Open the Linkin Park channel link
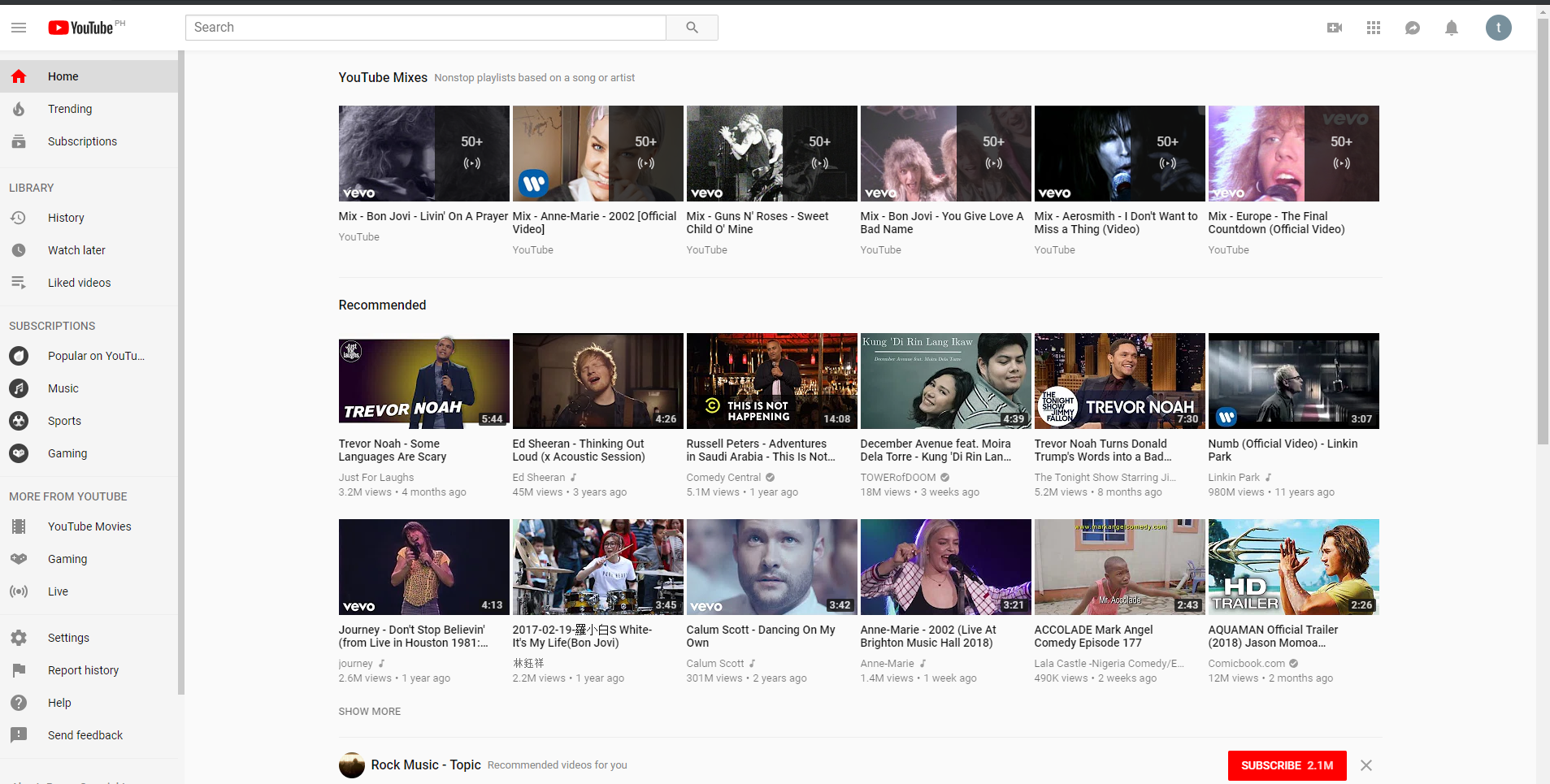Screen dimensions: 1550x784 (1234, 478)
